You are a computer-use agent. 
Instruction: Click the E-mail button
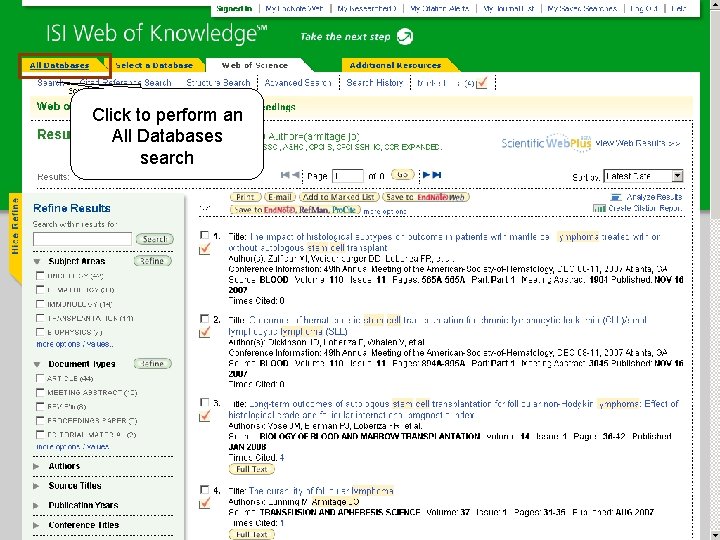tap(279, 197)
